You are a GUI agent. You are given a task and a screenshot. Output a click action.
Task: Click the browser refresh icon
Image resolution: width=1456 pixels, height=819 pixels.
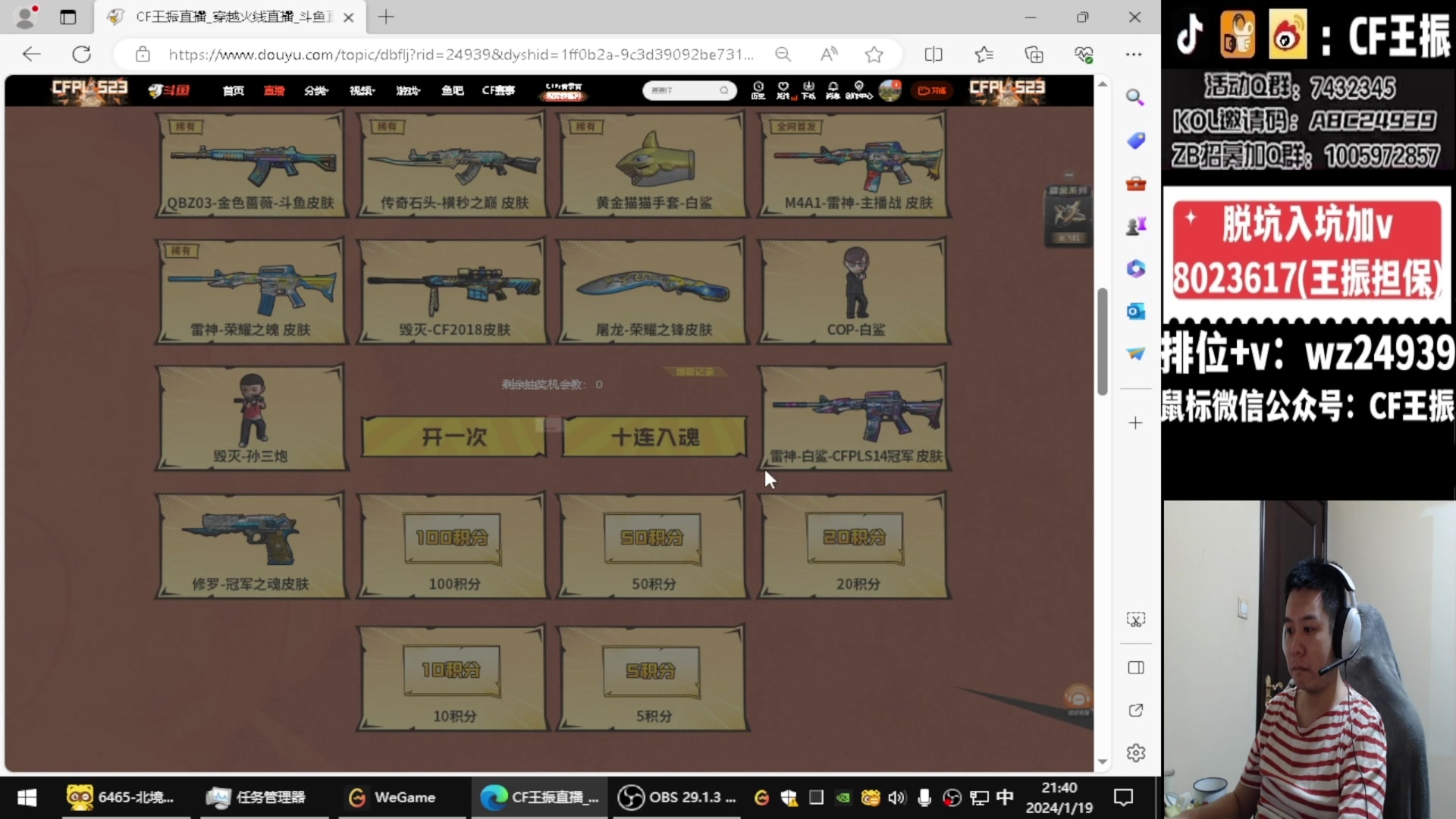81,55
